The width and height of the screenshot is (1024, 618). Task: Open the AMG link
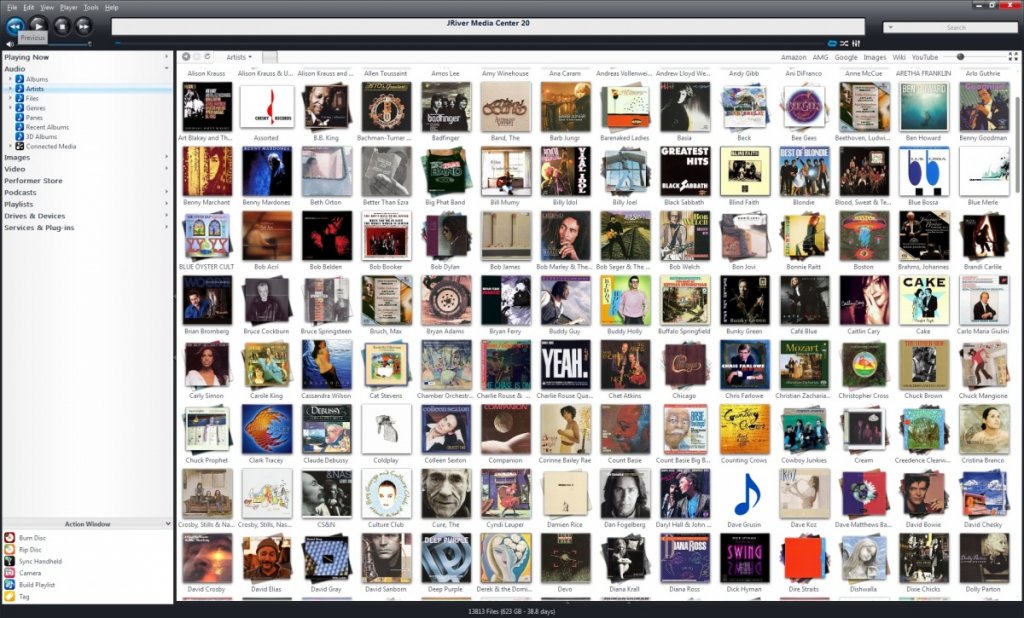tap(820, 57)
